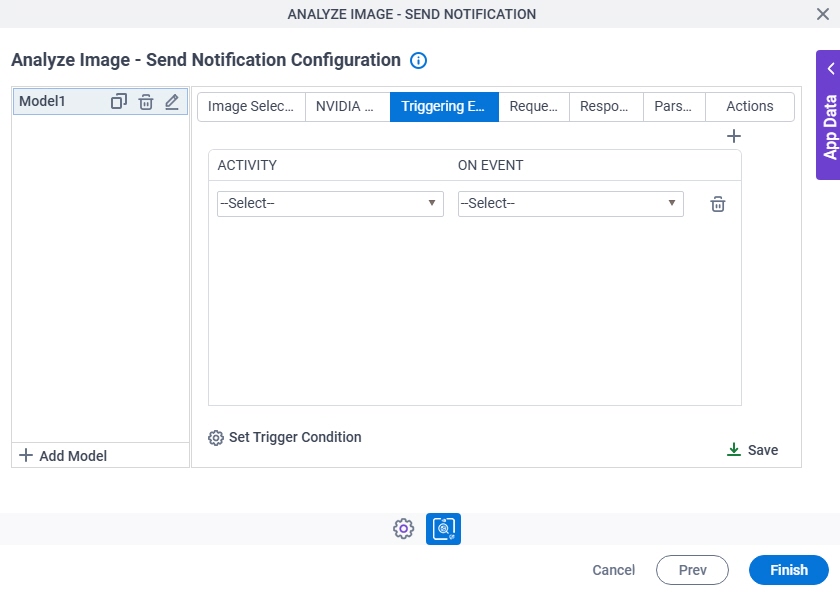Click the Cancel button
The width and height of the screenshot is (840, 593).
tap(613, 570)
